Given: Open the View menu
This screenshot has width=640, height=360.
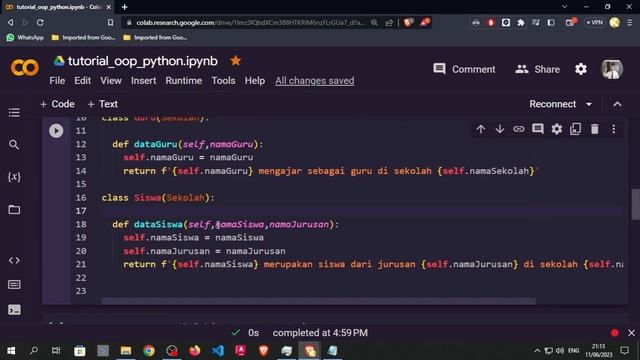Looking at the screenshot, I should point(111,81).
